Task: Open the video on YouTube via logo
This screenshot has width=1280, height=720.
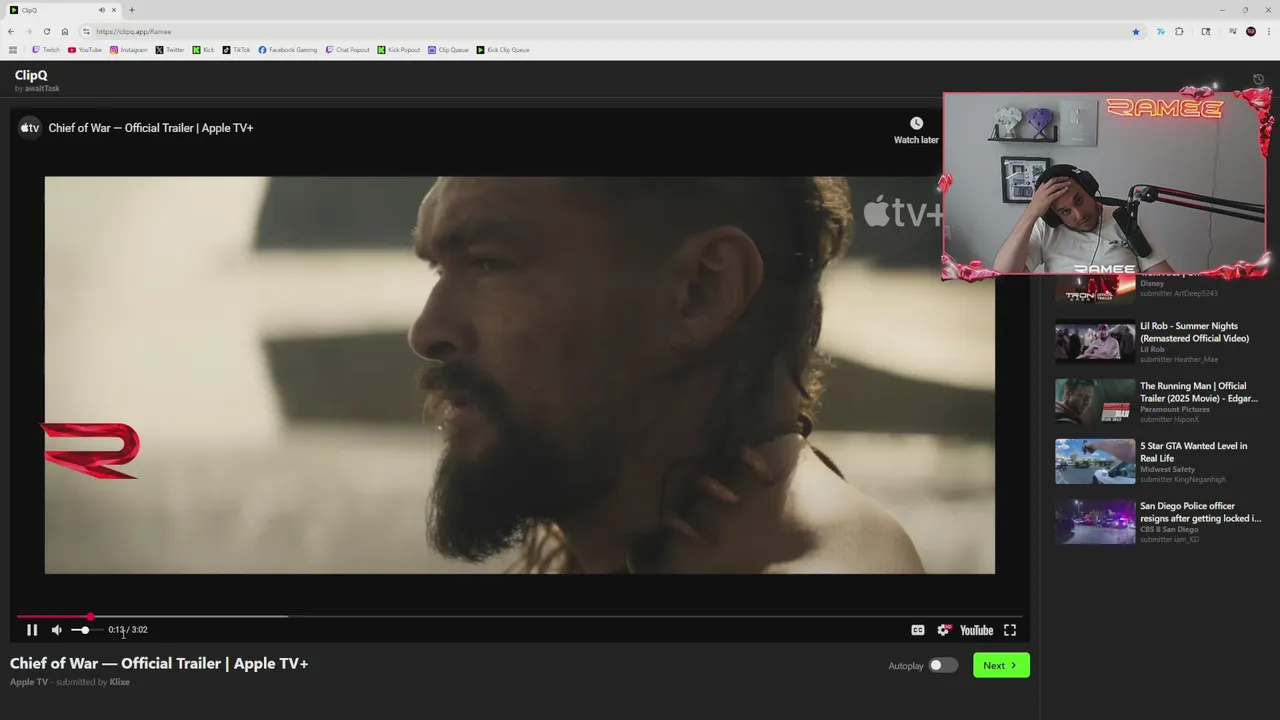Action: coord(976,630)
